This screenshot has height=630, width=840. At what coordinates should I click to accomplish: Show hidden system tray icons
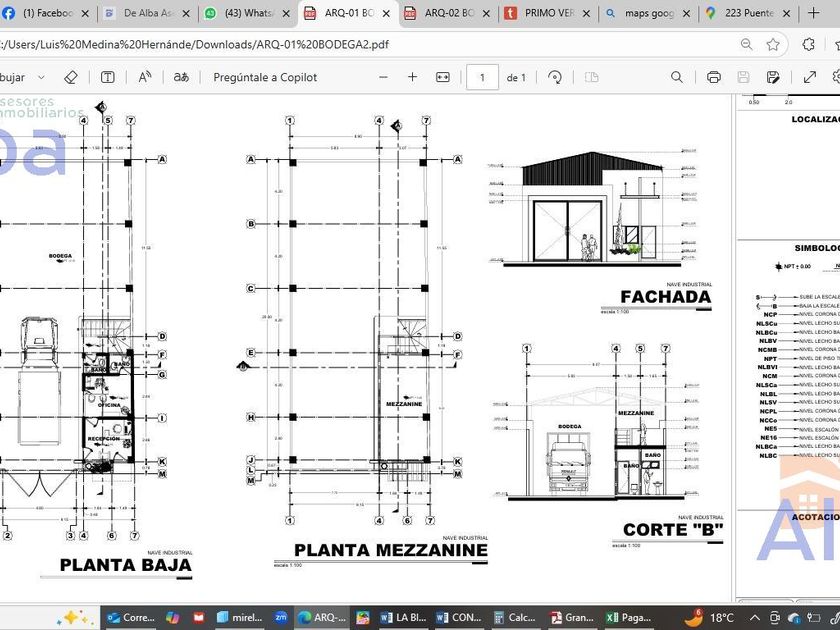[x=755, y=618]
